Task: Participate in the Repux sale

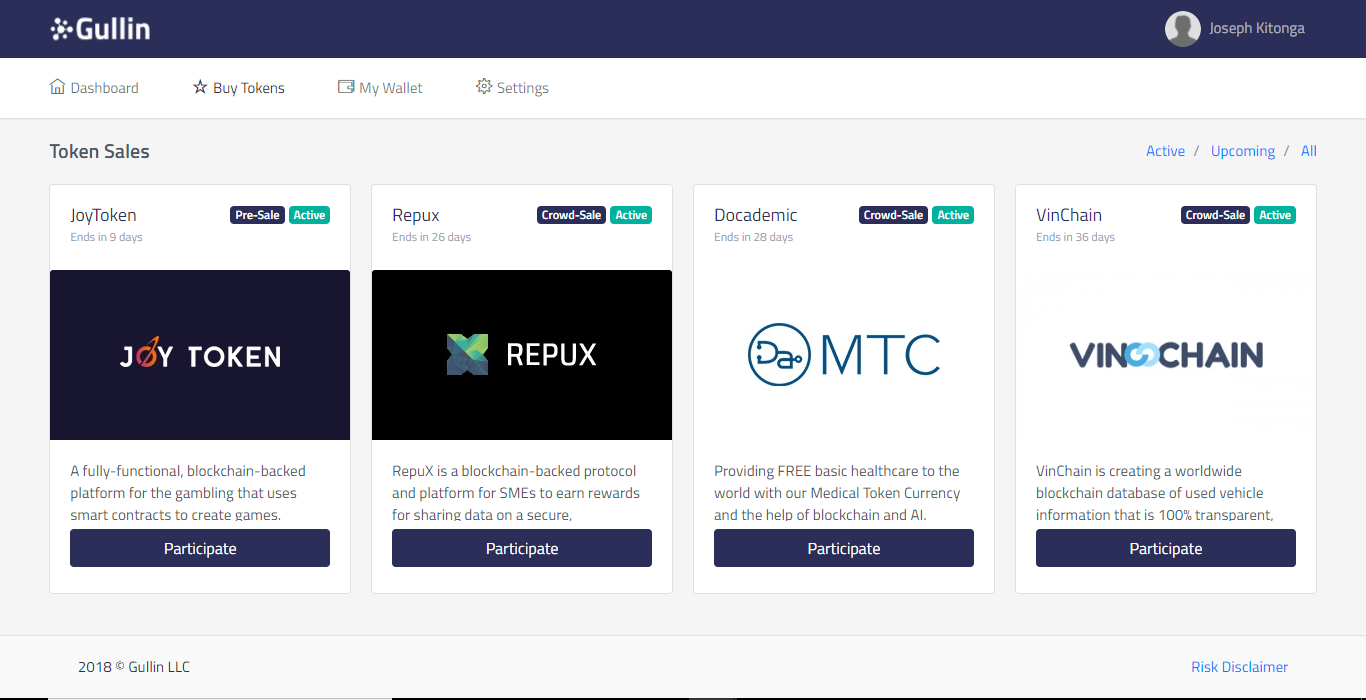Action: click(522, 548)
